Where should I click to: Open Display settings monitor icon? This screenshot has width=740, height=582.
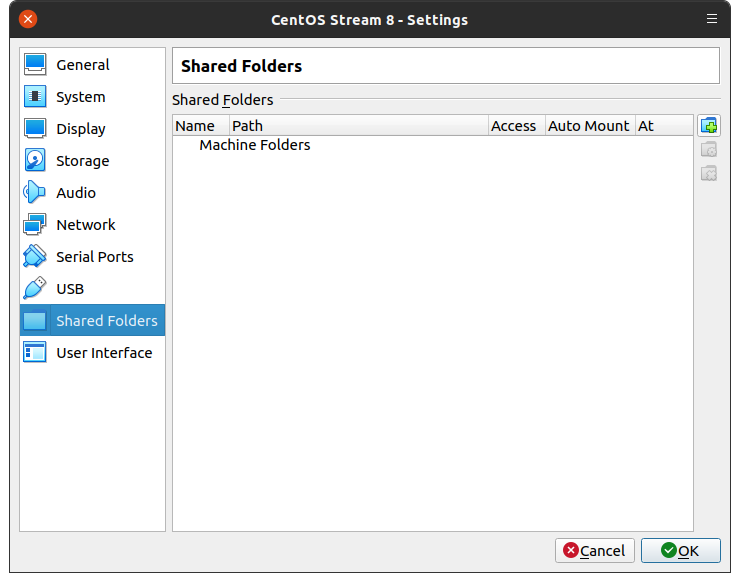pyautogui.click(x=35, y=129)
